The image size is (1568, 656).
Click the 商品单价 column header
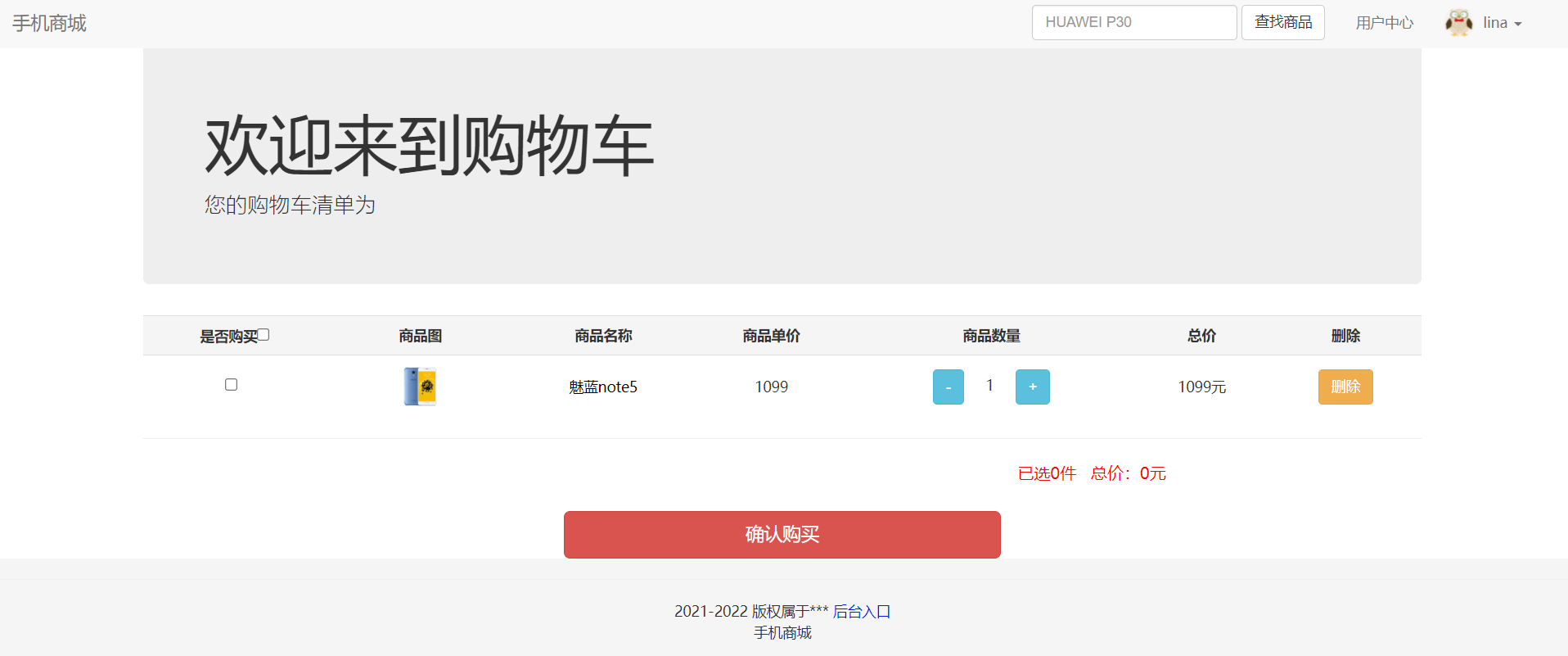[772, 336]
